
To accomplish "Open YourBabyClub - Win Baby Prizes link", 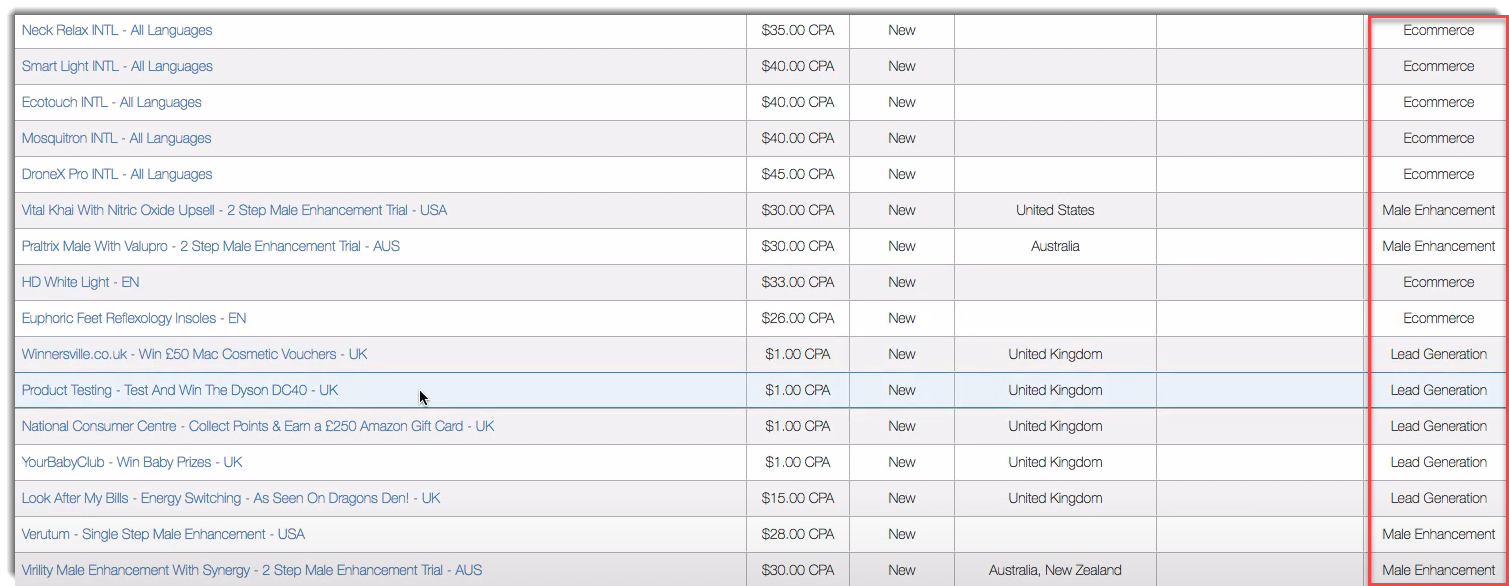I will pos(132,462).
